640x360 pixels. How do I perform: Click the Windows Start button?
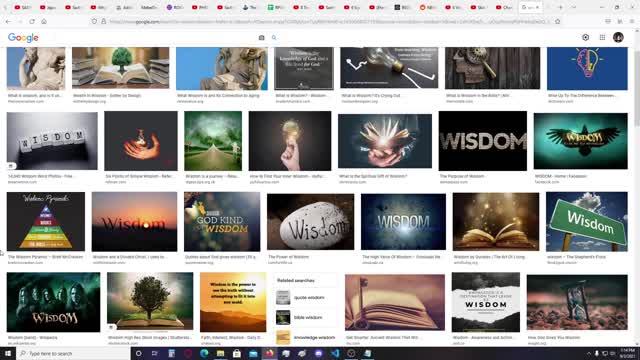[8, 353]
